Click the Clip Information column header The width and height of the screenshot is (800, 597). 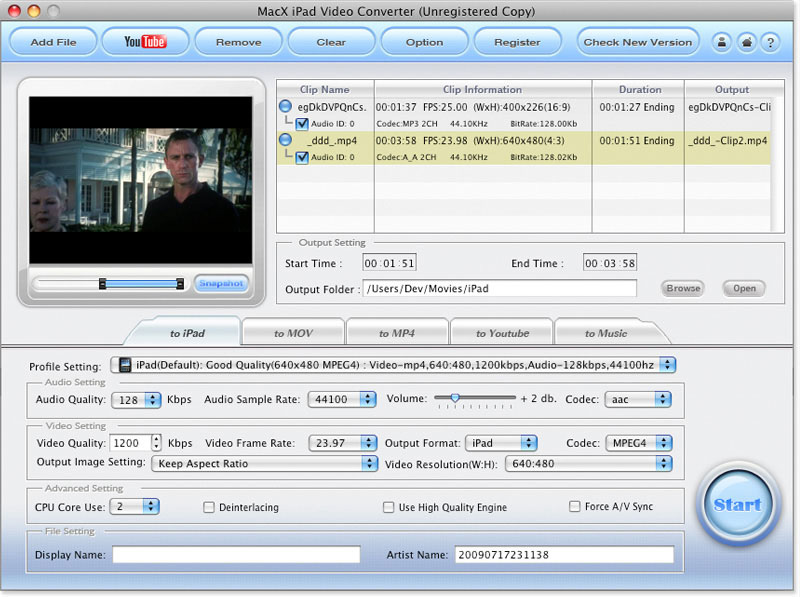[x=483, y=89]
